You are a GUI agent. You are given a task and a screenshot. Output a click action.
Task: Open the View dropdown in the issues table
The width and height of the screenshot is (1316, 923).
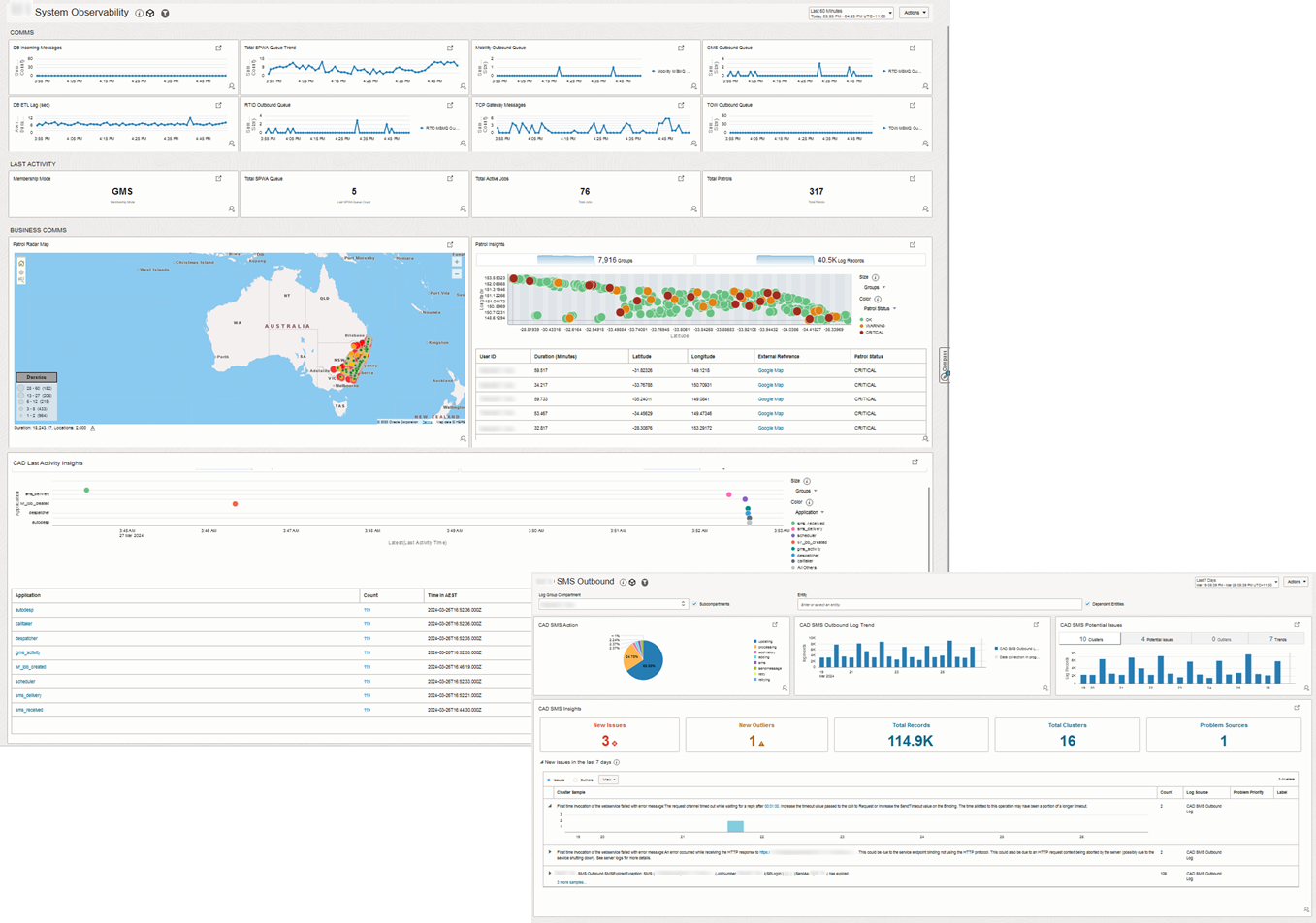click(x=608, y=780)
